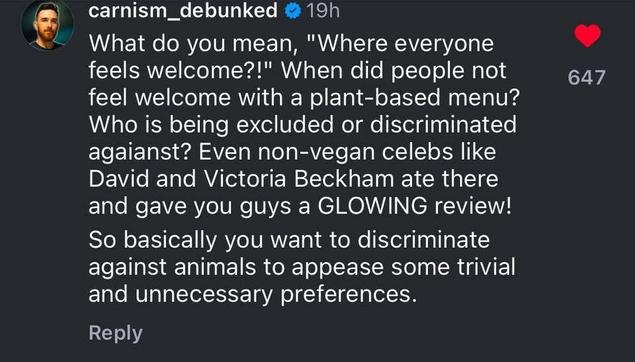Click the blue verified badge
Image resolution: width=635 pixels, height=362 pixels.
click(x=292, y=12)
